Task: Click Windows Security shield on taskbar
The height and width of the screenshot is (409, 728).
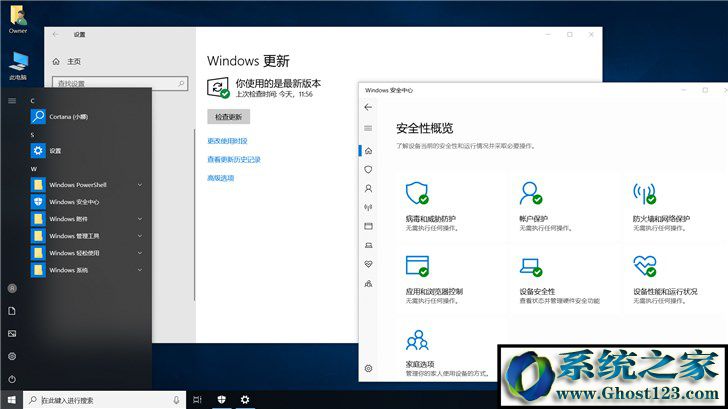Action: click(221, 400)
